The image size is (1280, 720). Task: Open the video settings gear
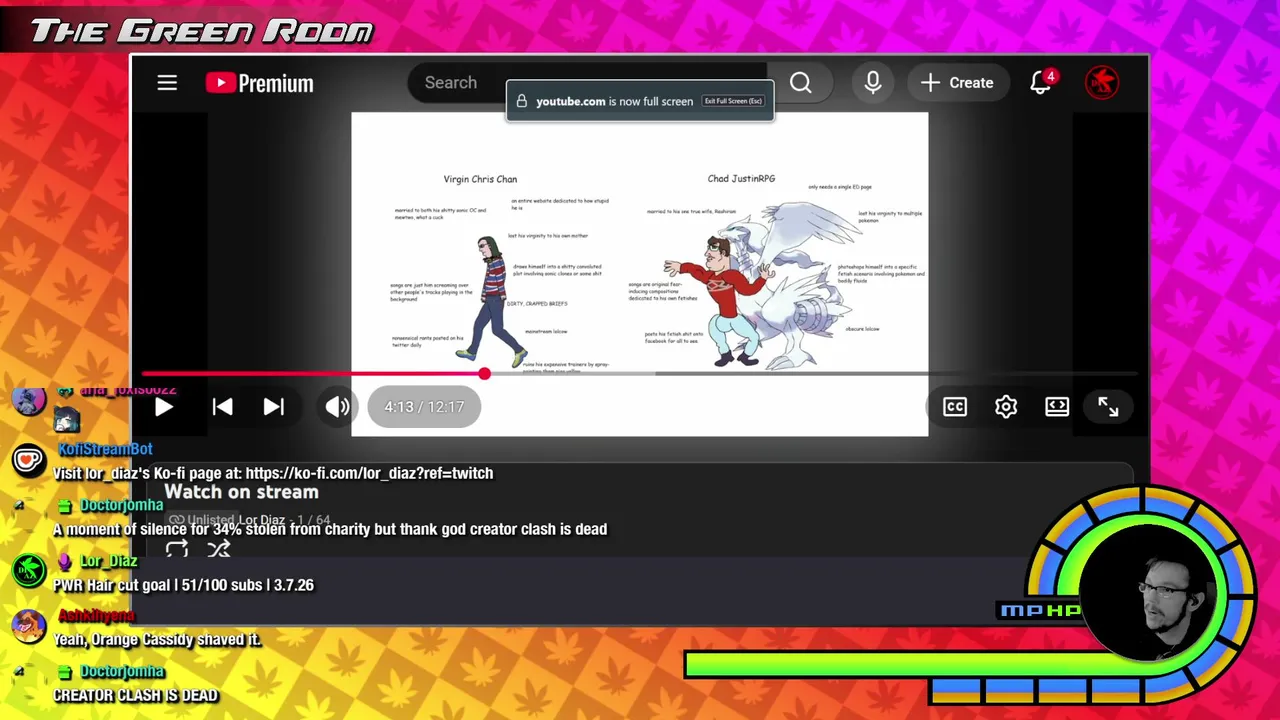1006,407
